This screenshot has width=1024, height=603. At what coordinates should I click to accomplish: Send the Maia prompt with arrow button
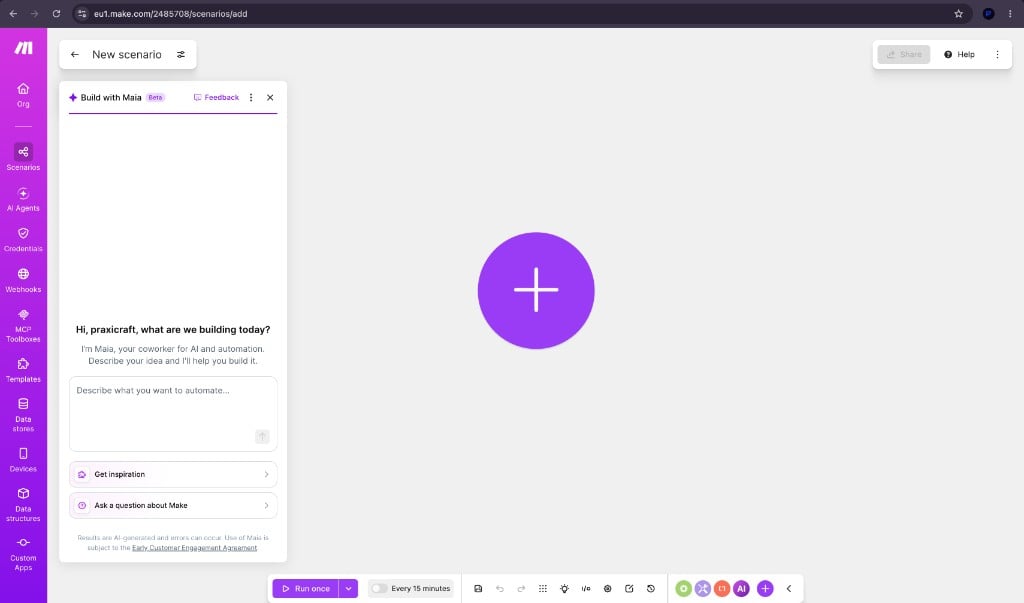tap(262, 436)
